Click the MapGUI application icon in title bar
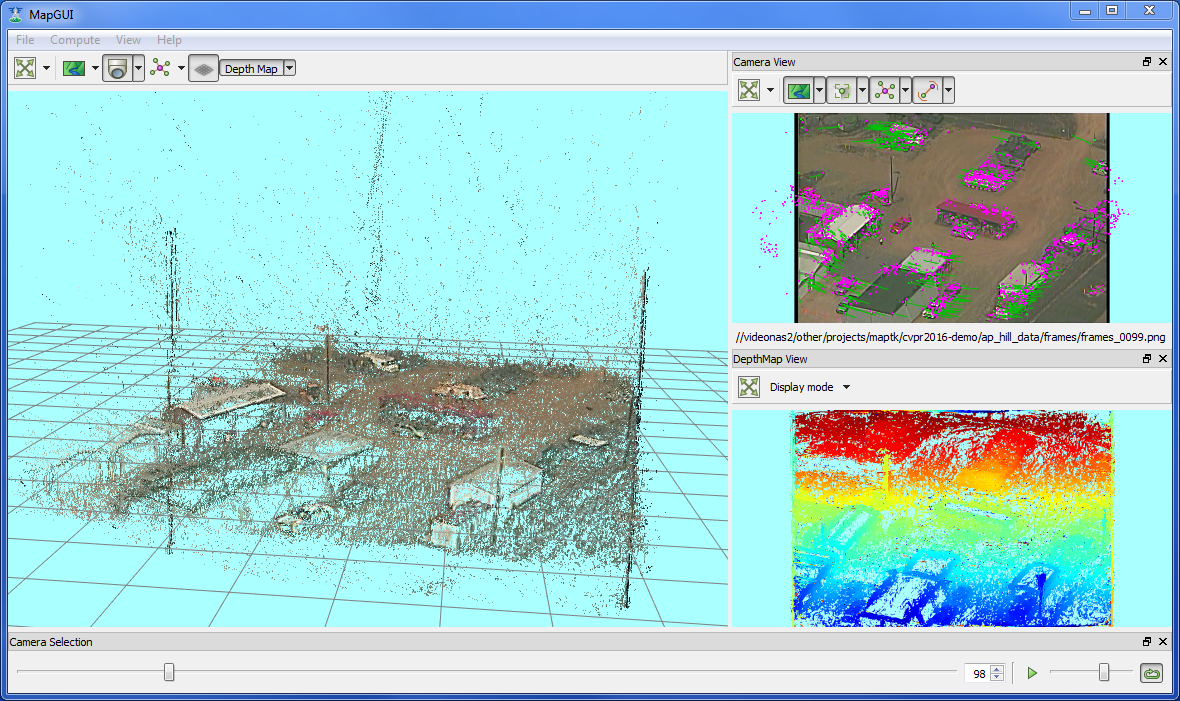This screenshot has width=1180, height=701. 16,14
